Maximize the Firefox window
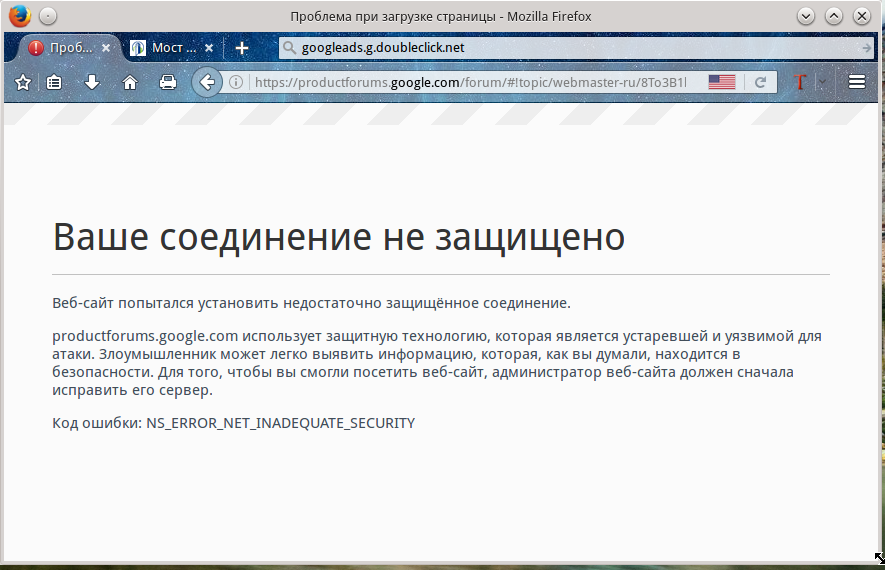The height and width of the screenshot is (570, 885). point(834,16)
